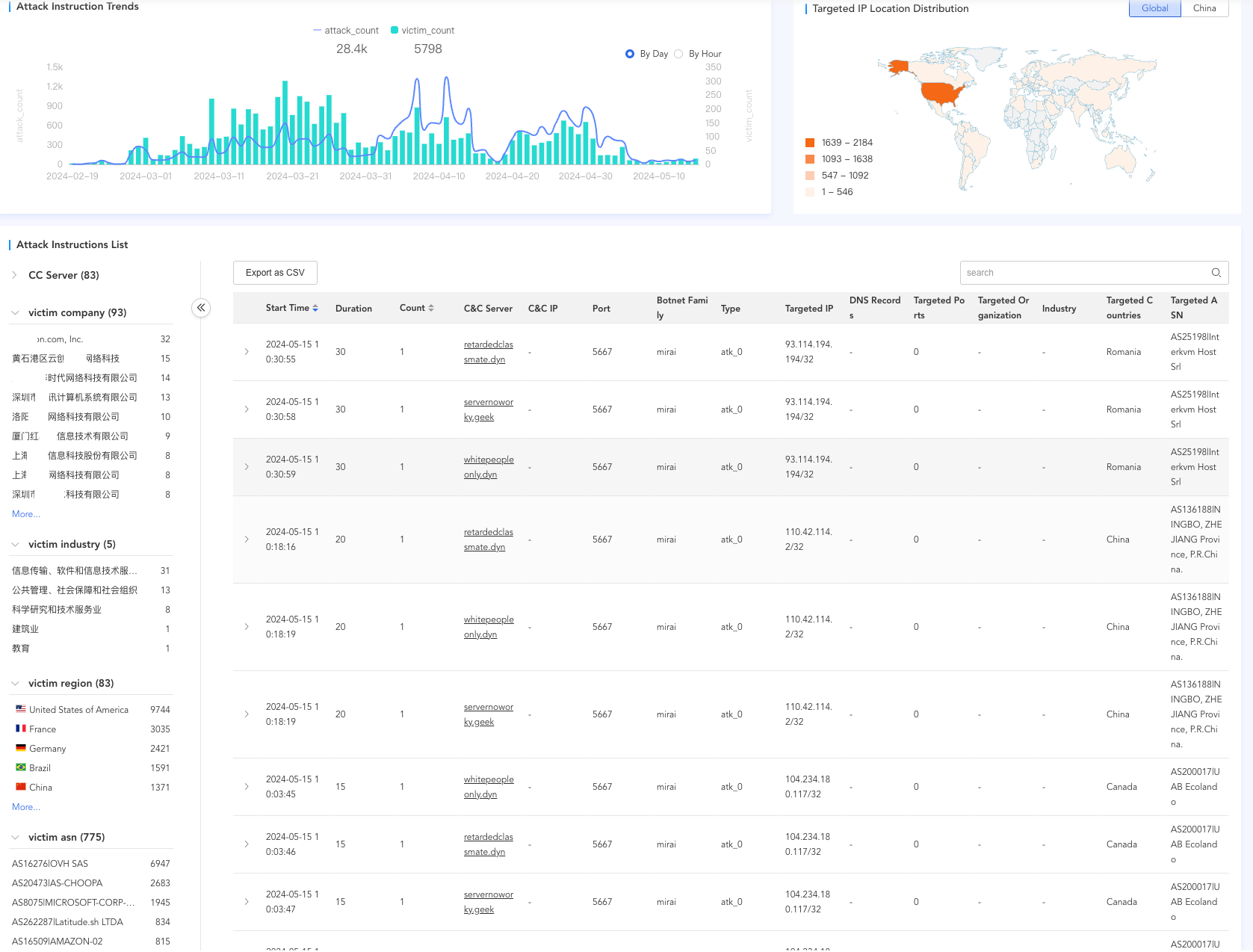This screenshot has width=1253, height=952.
Task: Sort by Count column arrows
Action: (x=431, y=308)
